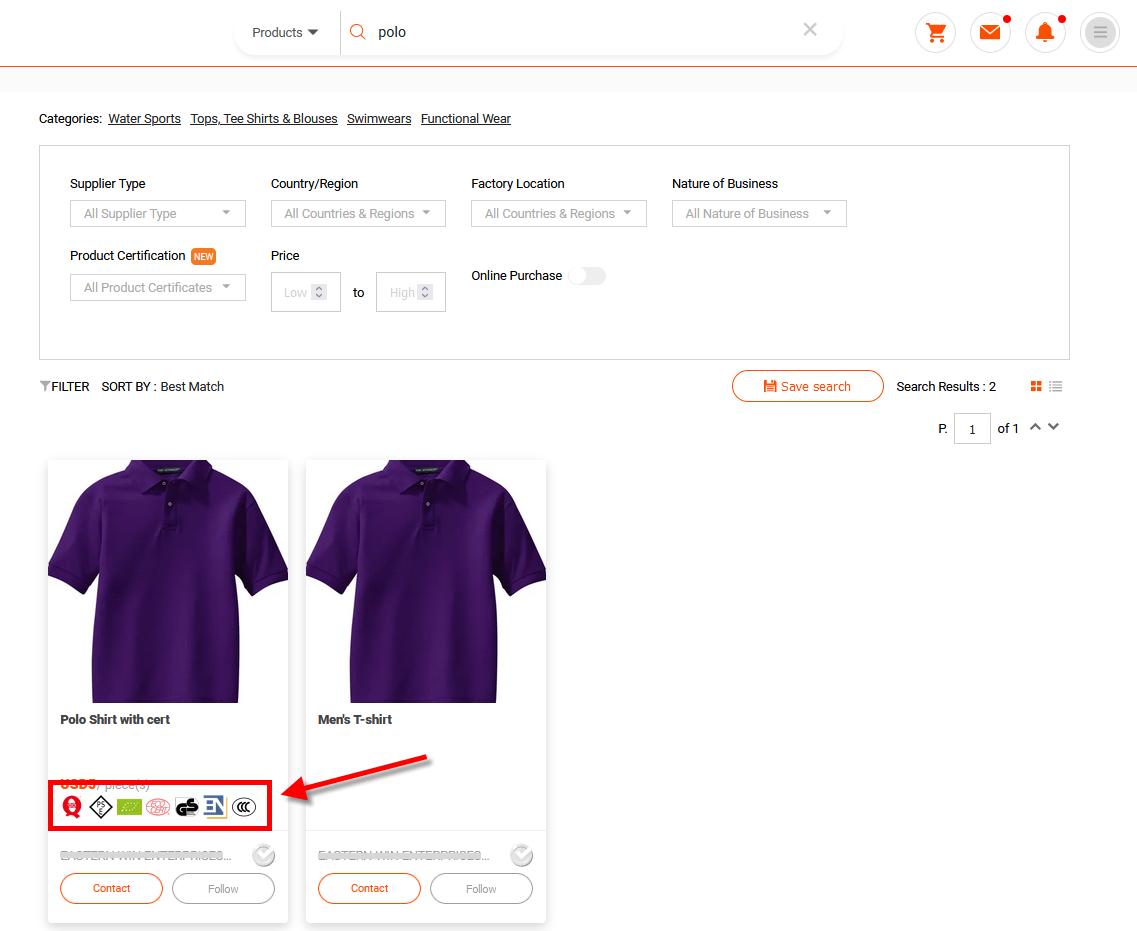
Task: Click the page number input field
Action: pyautogui.click(x=972, y=429)
